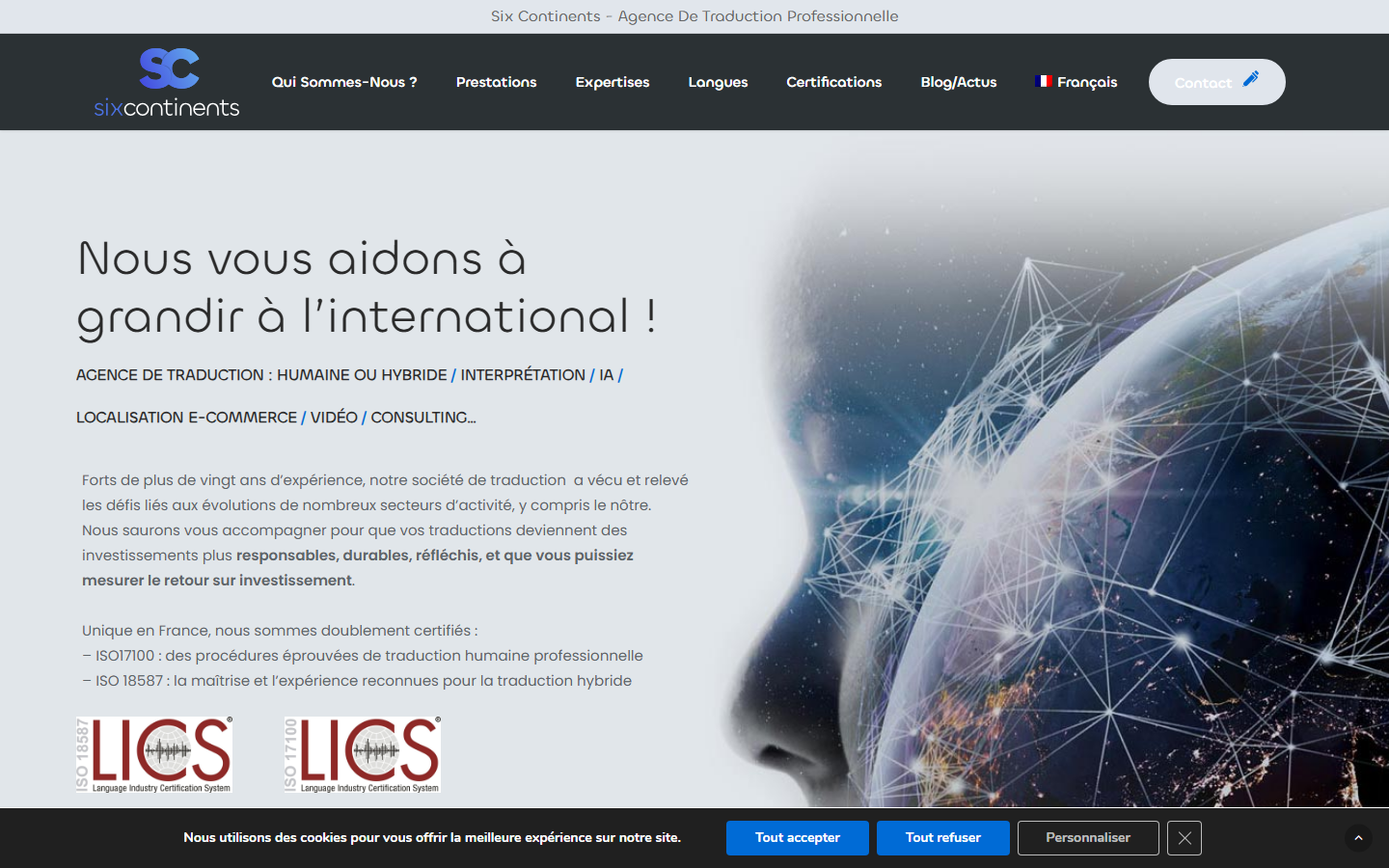This screenshot has width=1389, height=868.
Task: Expand the Français language selector
Action: tap(1076, 82)
